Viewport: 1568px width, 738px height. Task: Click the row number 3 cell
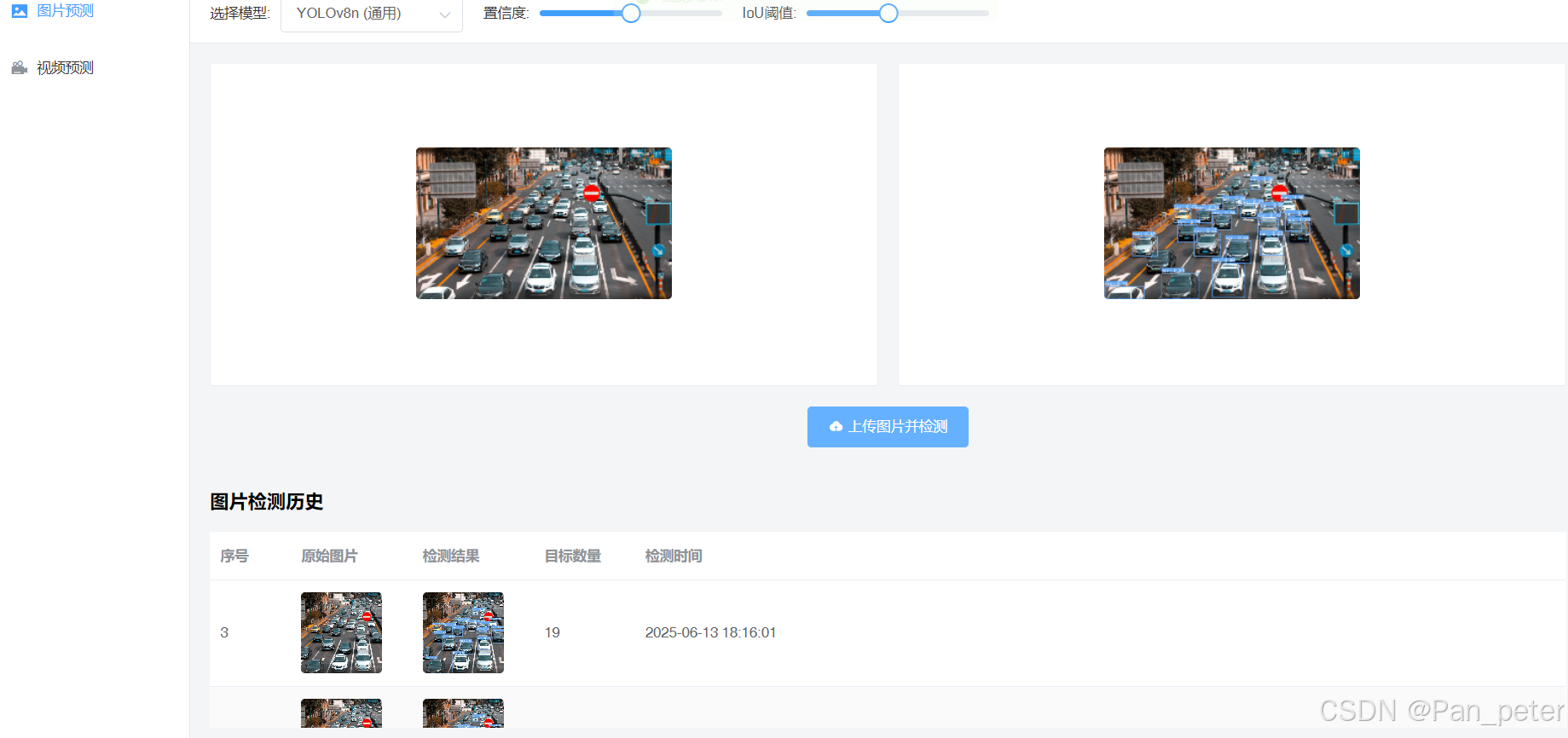click(224, 632)
